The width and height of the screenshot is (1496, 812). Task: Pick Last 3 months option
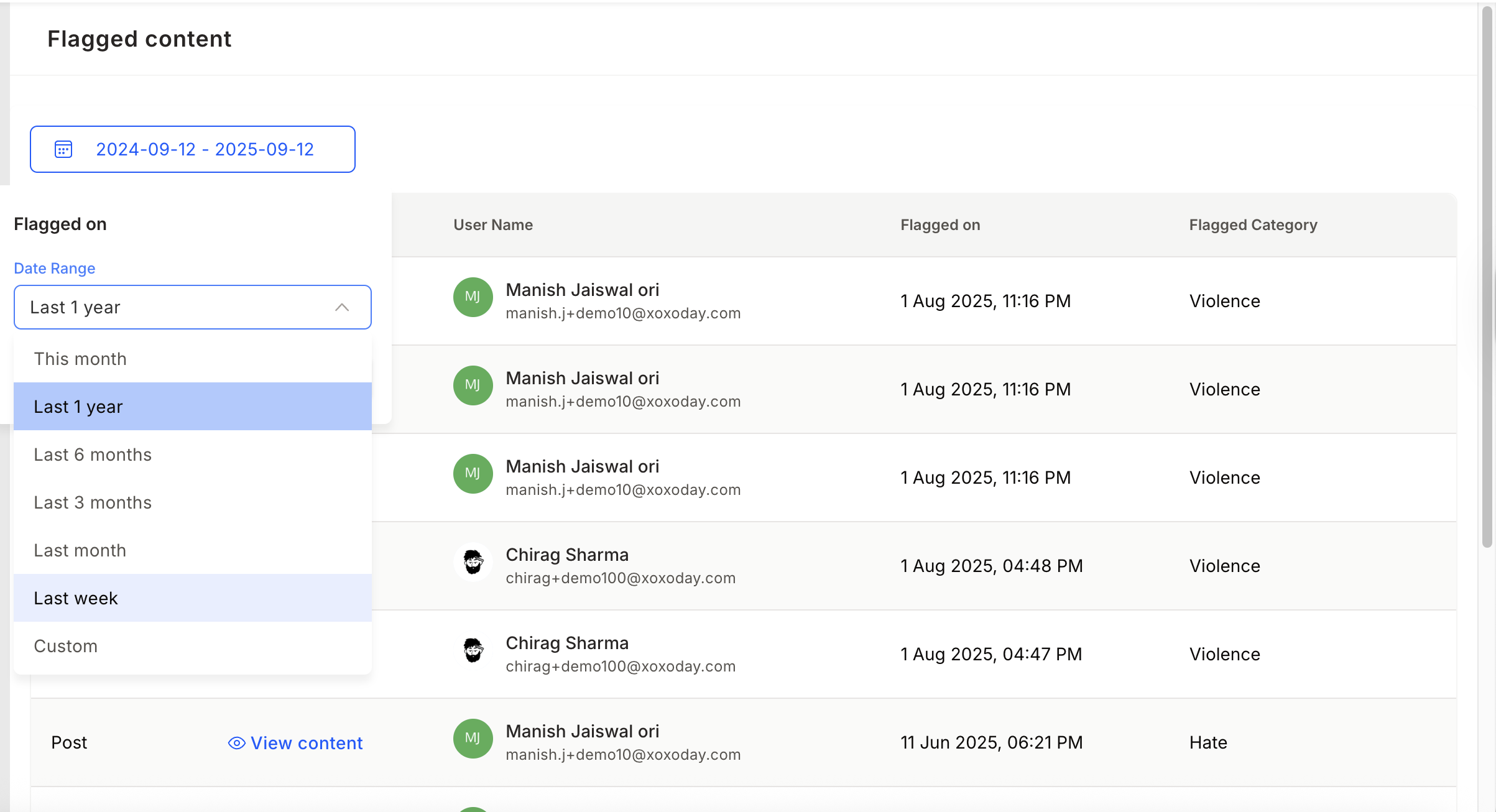[193, 502]
